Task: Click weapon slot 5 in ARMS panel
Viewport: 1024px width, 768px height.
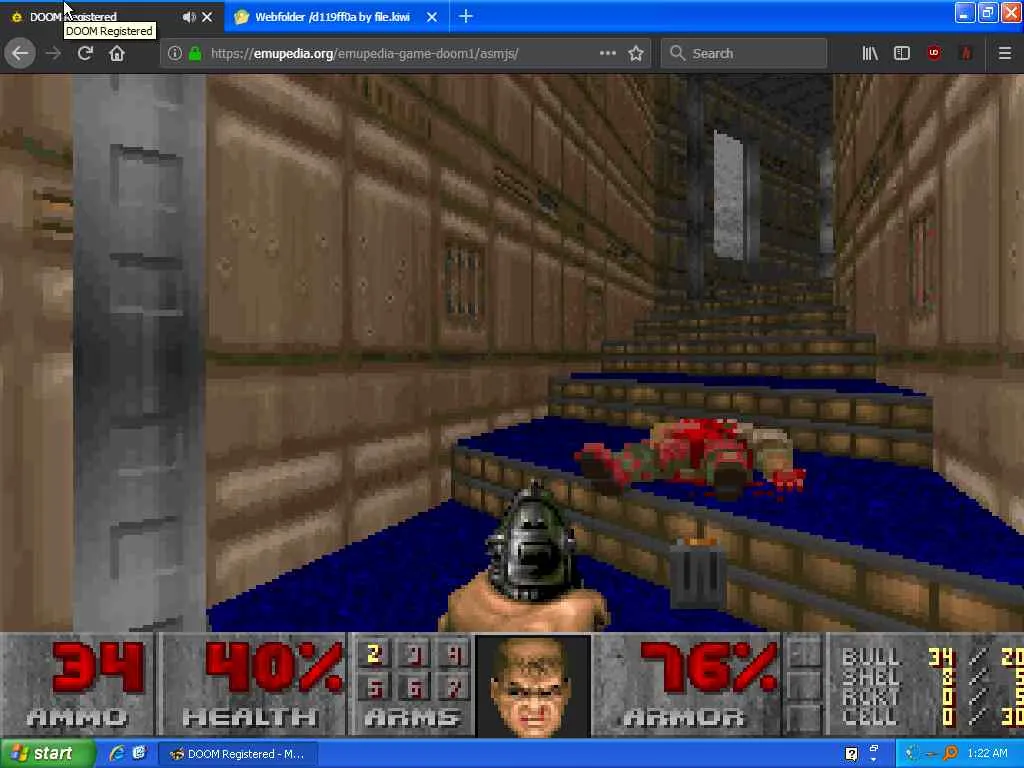Action: click(375, 687)
